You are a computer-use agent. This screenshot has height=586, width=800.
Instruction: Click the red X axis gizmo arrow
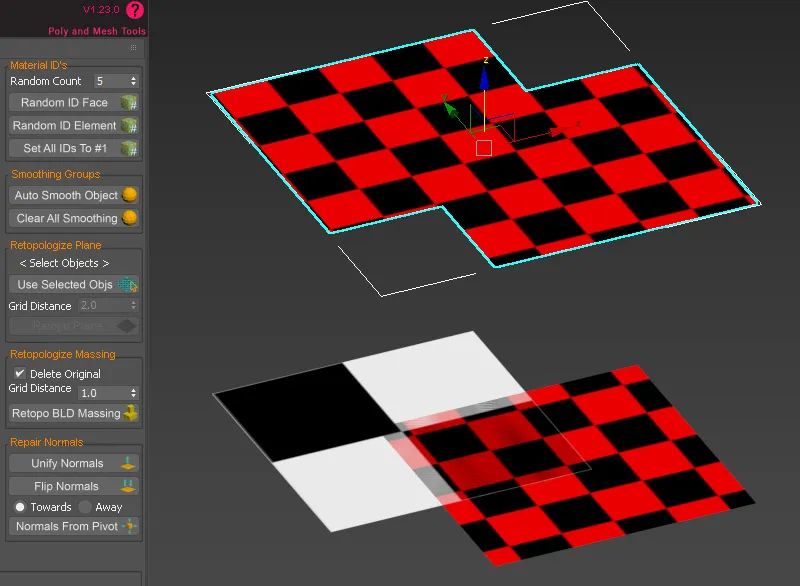pyautogui.click(x=558, y=132)
